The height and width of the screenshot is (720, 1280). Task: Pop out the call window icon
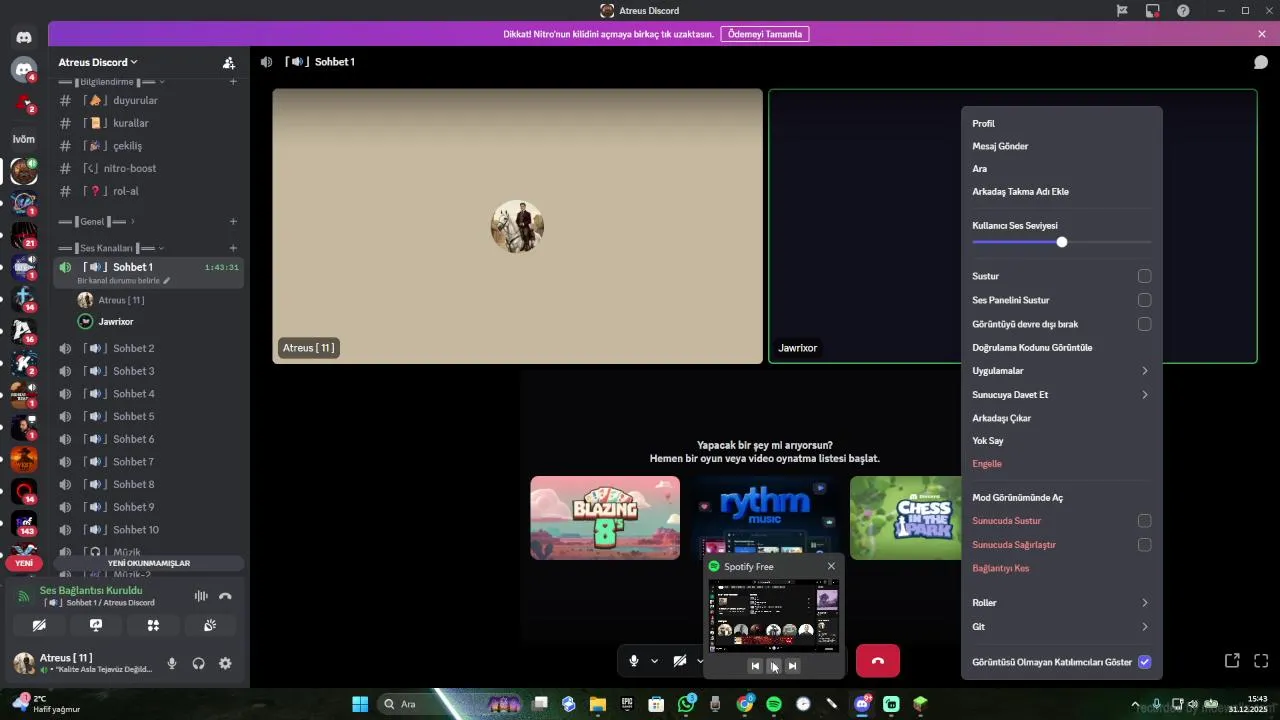point(1232,660)
